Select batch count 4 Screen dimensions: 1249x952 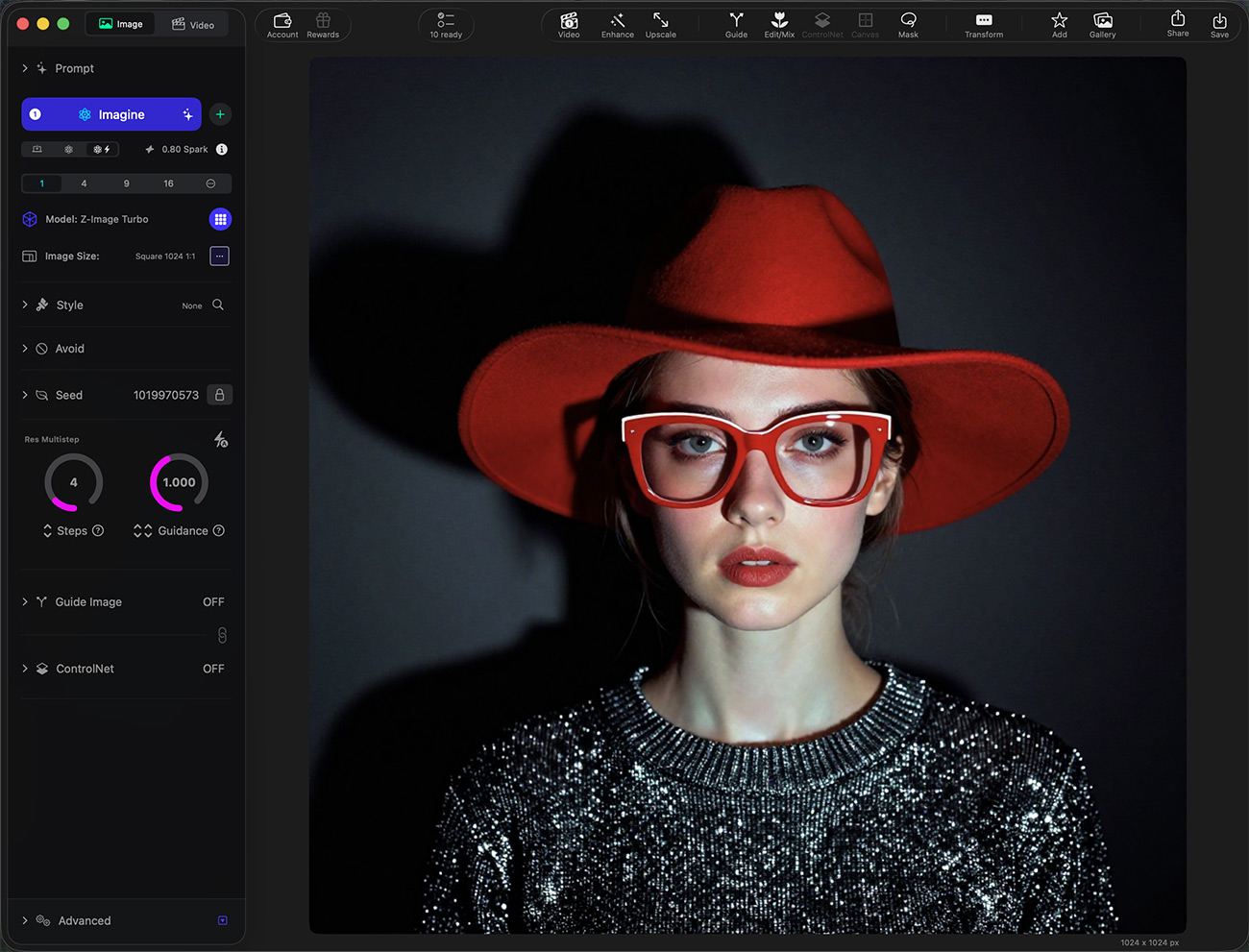point(84,183)
